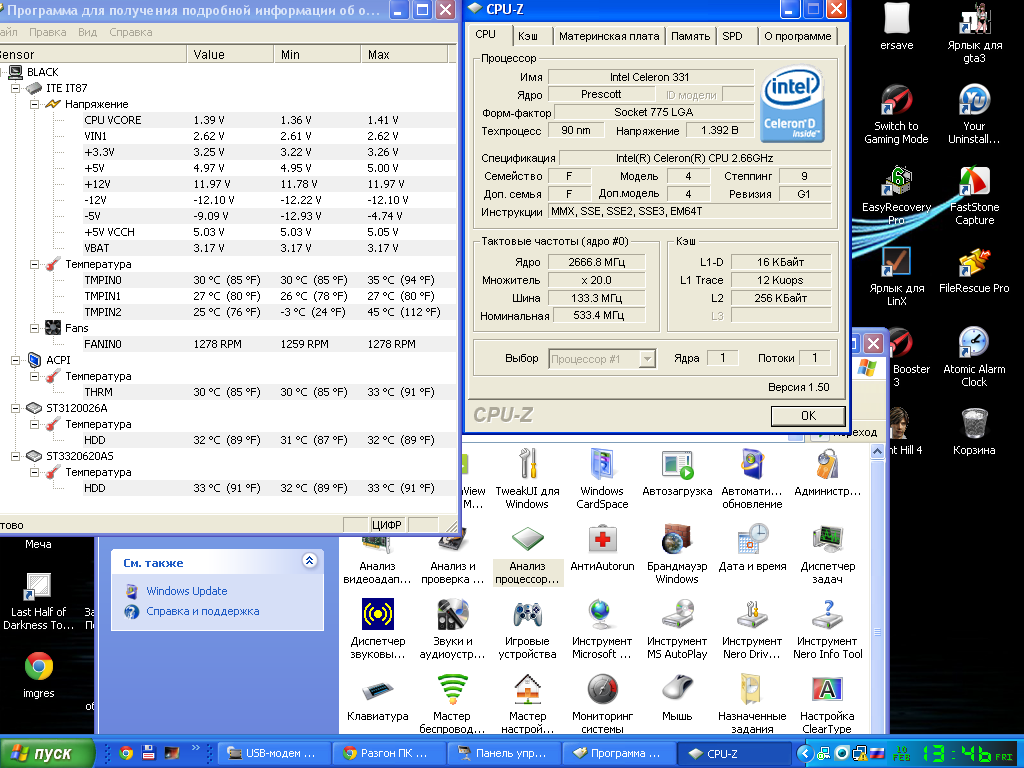
Task: Open the Брандмауэр Windows control panel icon
Action: (677, 541)
